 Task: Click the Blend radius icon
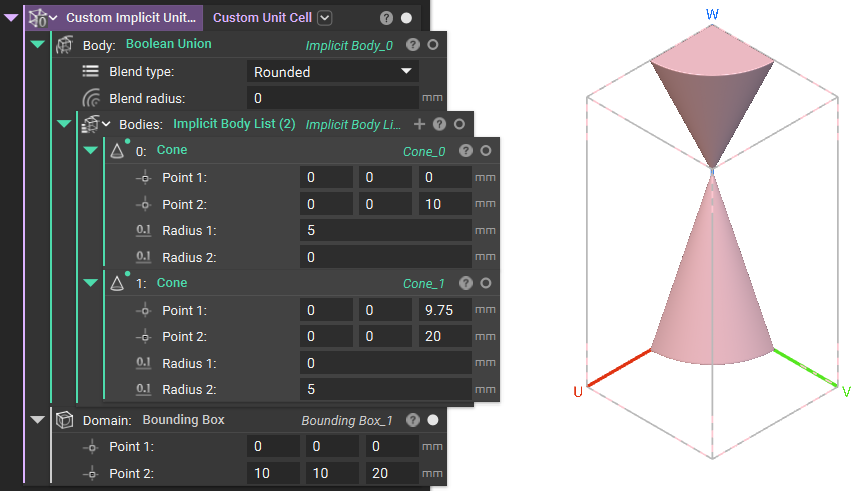pos(91,98)
